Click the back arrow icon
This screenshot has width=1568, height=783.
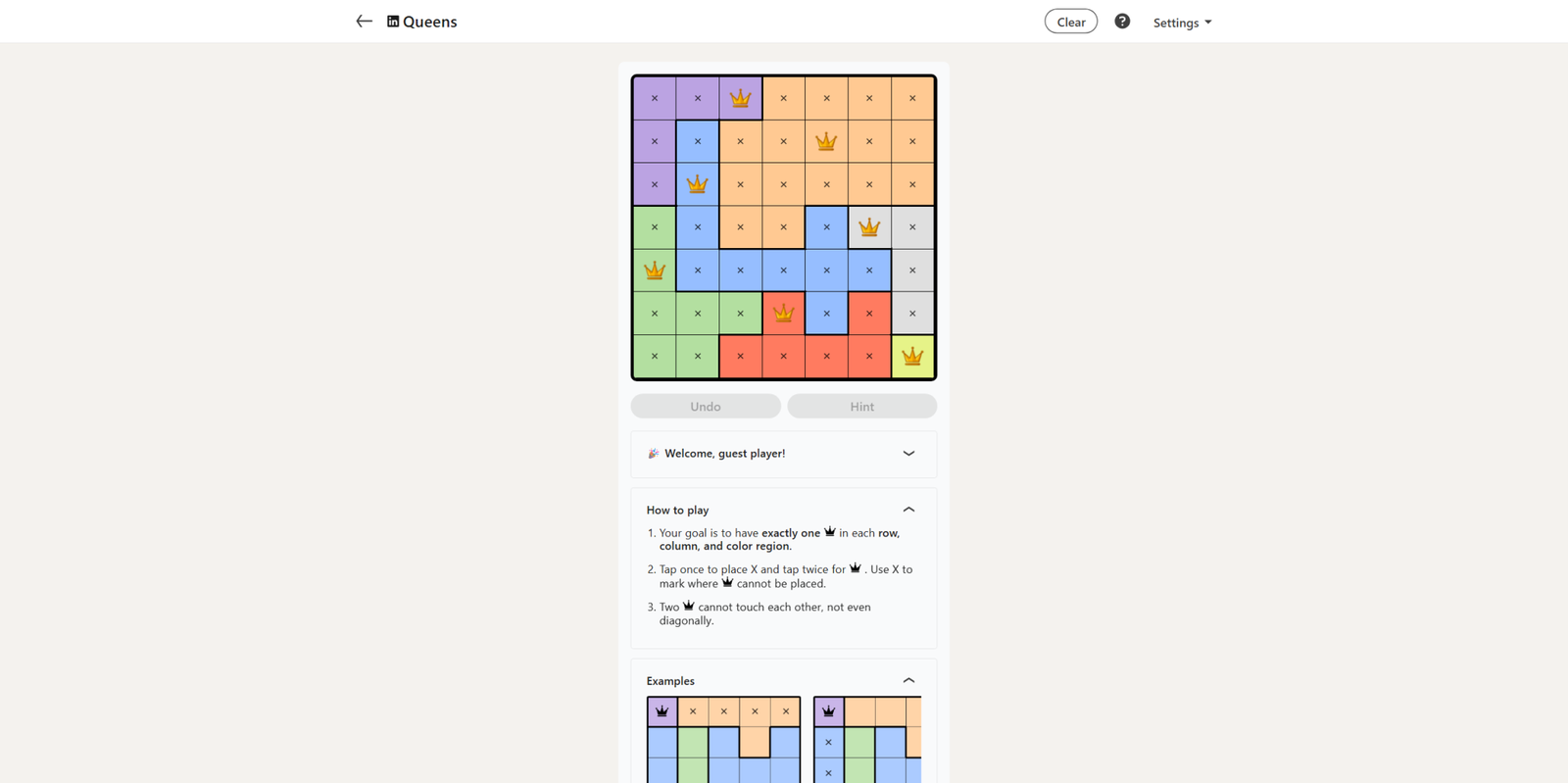pyautogui.click(x=364, y=22)
